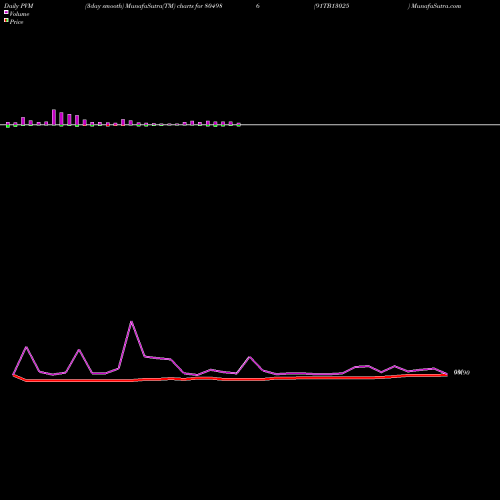Click the Price legend color marker
Viewport: 500px width, 500px height.
click(6, 20)
